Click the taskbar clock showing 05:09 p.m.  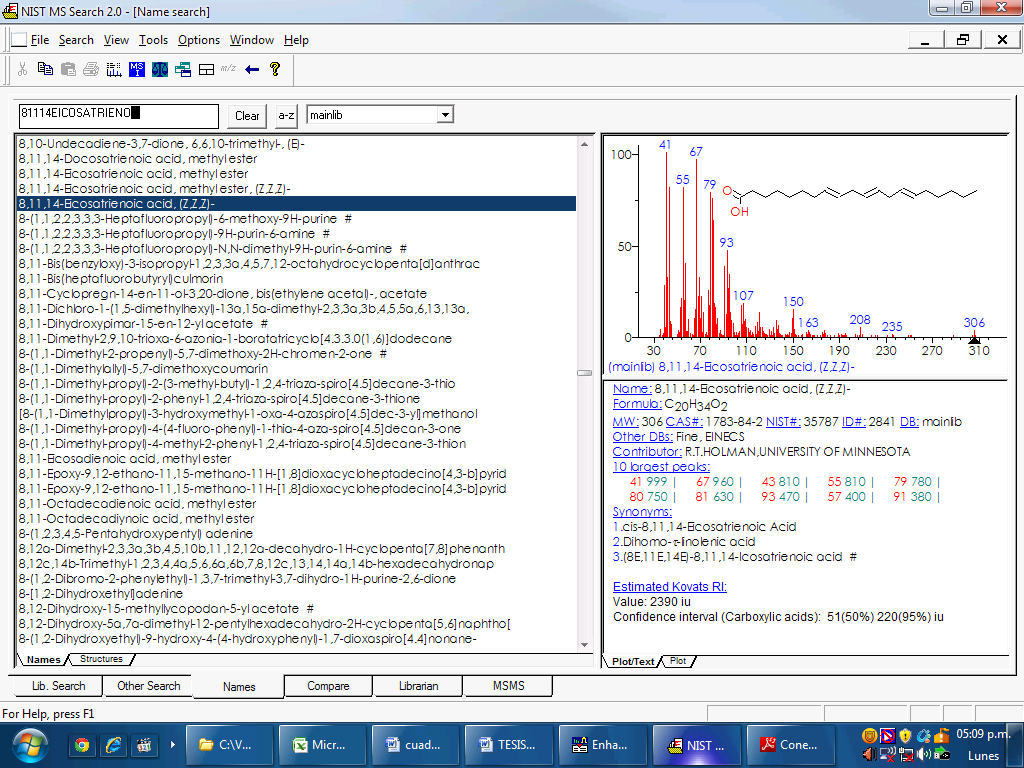pos(984,733)
